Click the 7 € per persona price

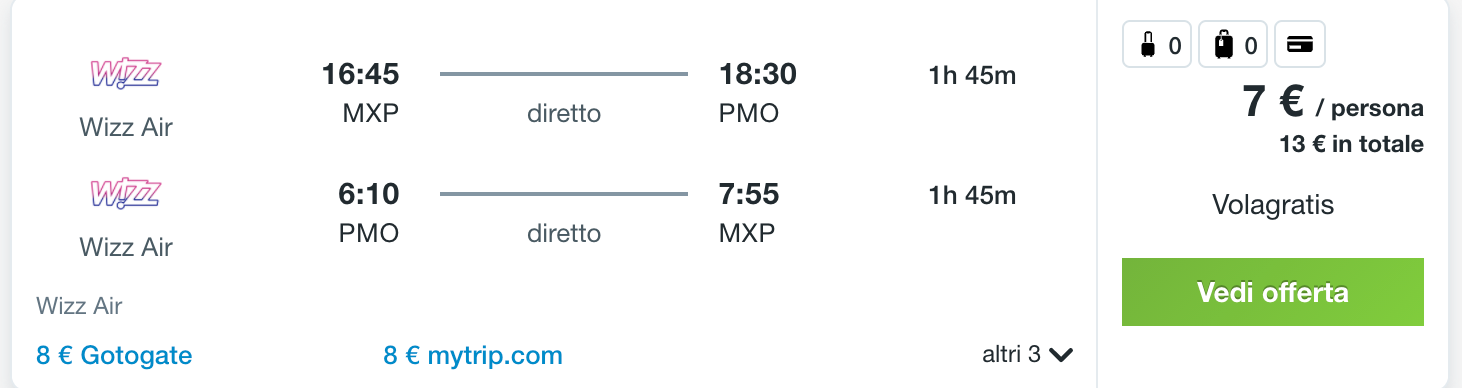(1332, 103)
